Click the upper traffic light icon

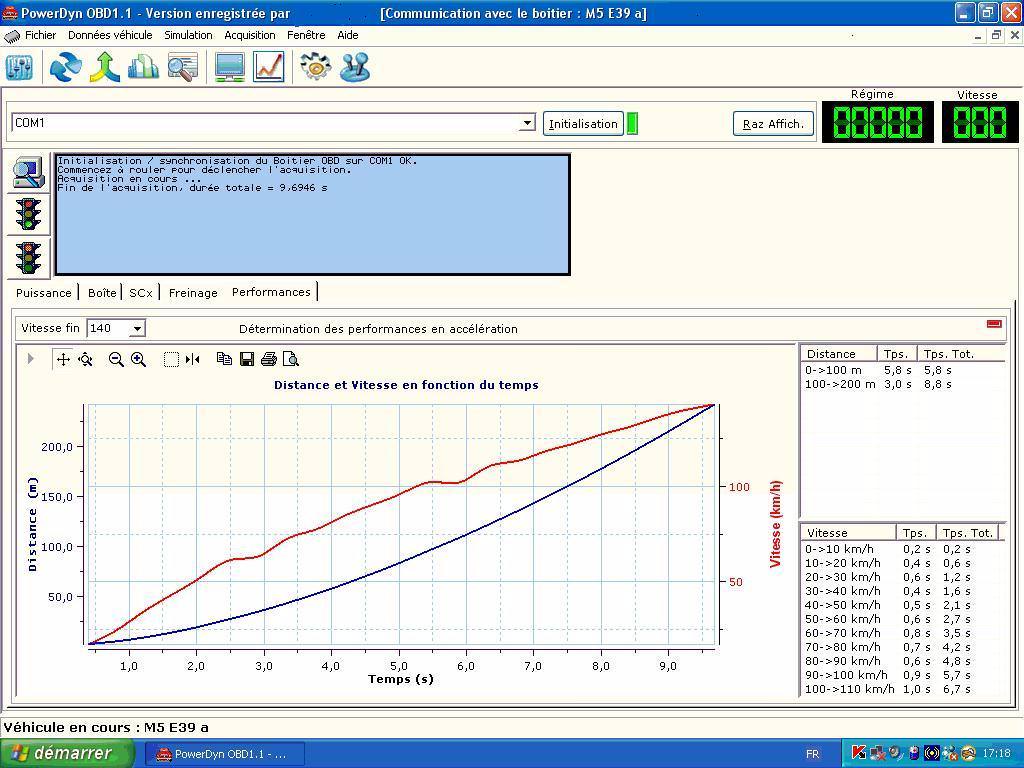pos(28,214)
